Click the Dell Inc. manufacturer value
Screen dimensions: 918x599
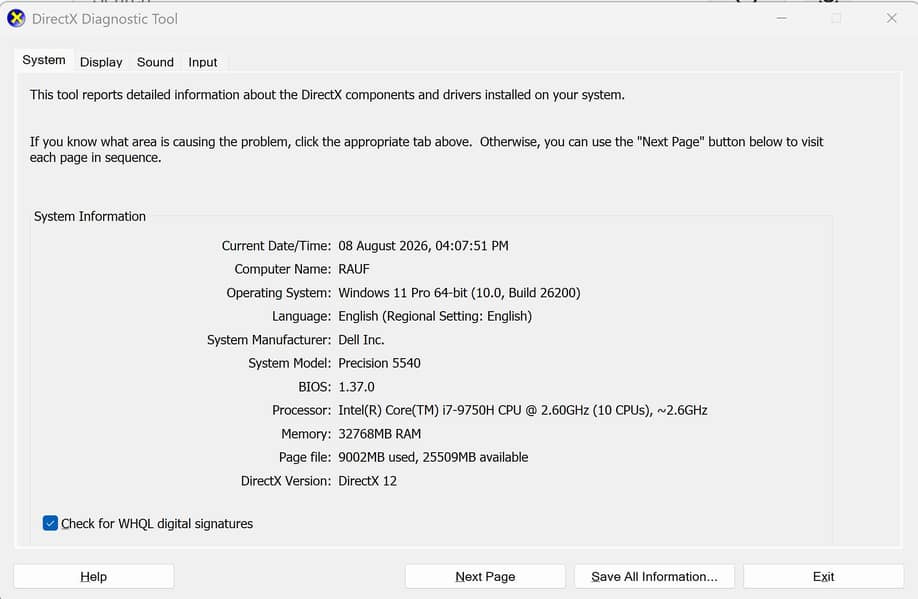(361, 340)
